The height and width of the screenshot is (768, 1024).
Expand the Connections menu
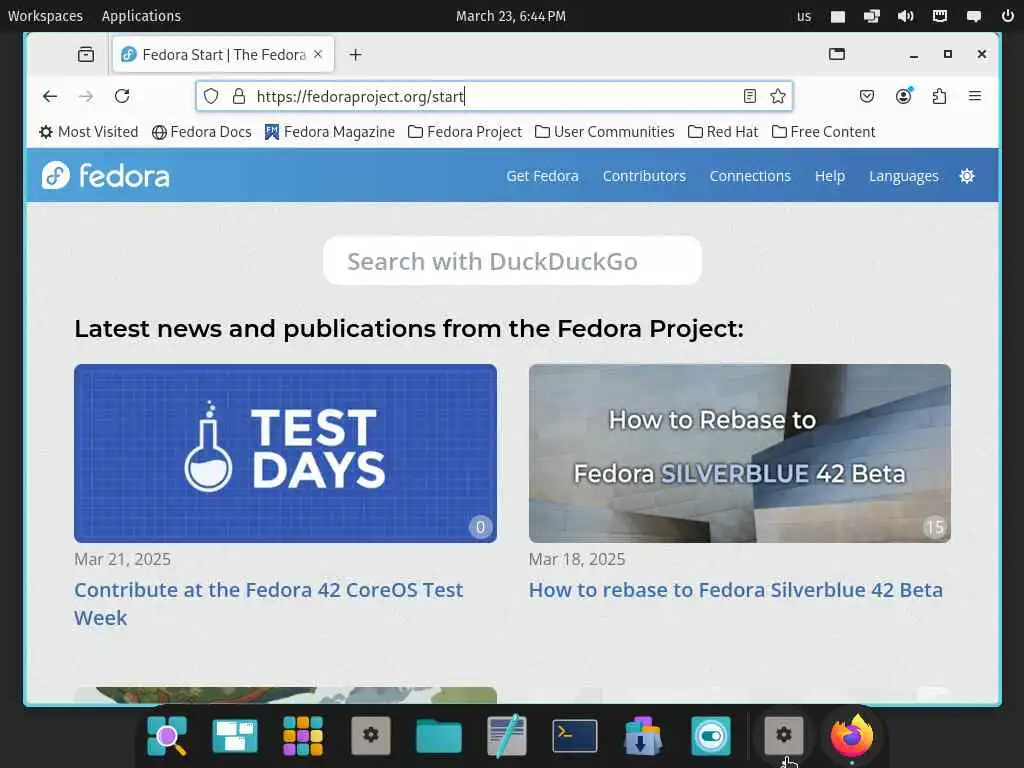pos(750,176)
